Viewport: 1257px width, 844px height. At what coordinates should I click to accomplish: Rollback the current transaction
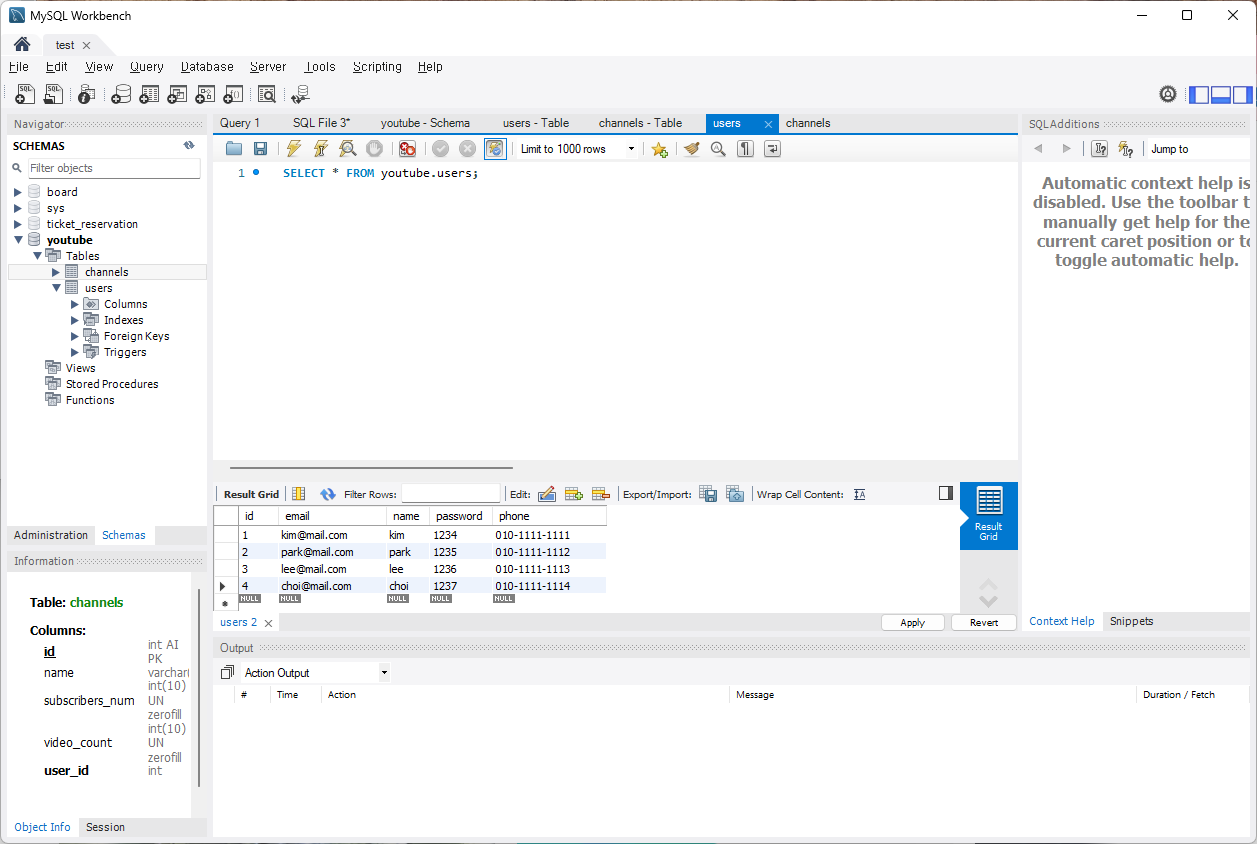[x=467, y=149]
